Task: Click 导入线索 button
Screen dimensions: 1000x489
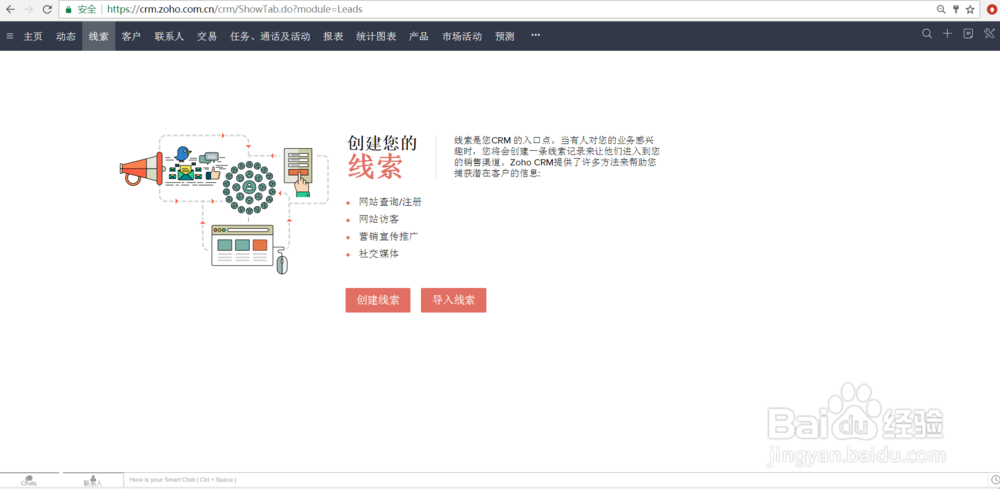Action: [x=453, y=300]
